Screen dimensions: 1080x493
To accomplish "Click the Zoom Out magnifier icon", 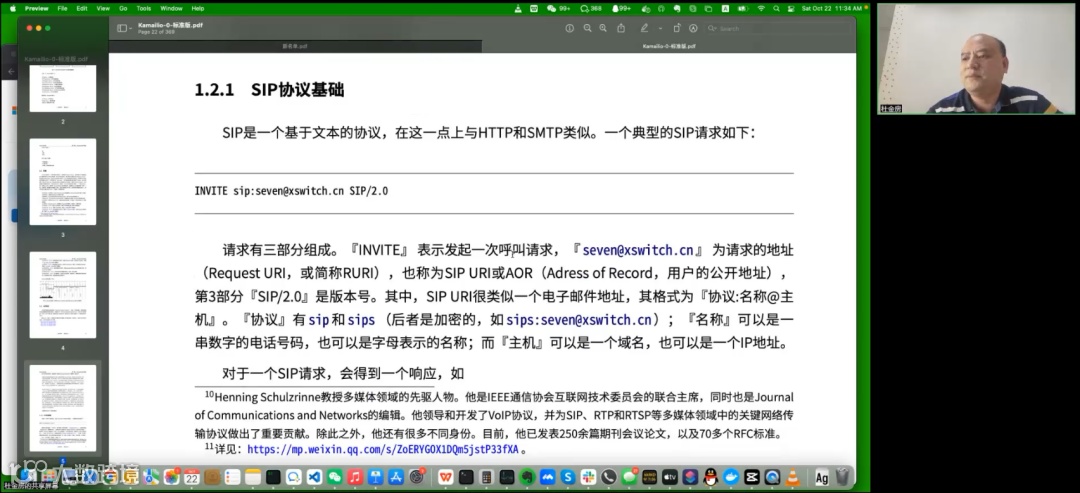I will click(588, 28).
